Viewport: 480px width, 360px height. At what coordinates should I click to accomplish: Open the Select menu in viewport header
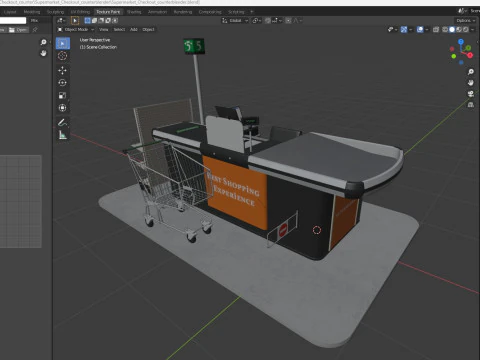pyautogui.click(x=119, y=30)
